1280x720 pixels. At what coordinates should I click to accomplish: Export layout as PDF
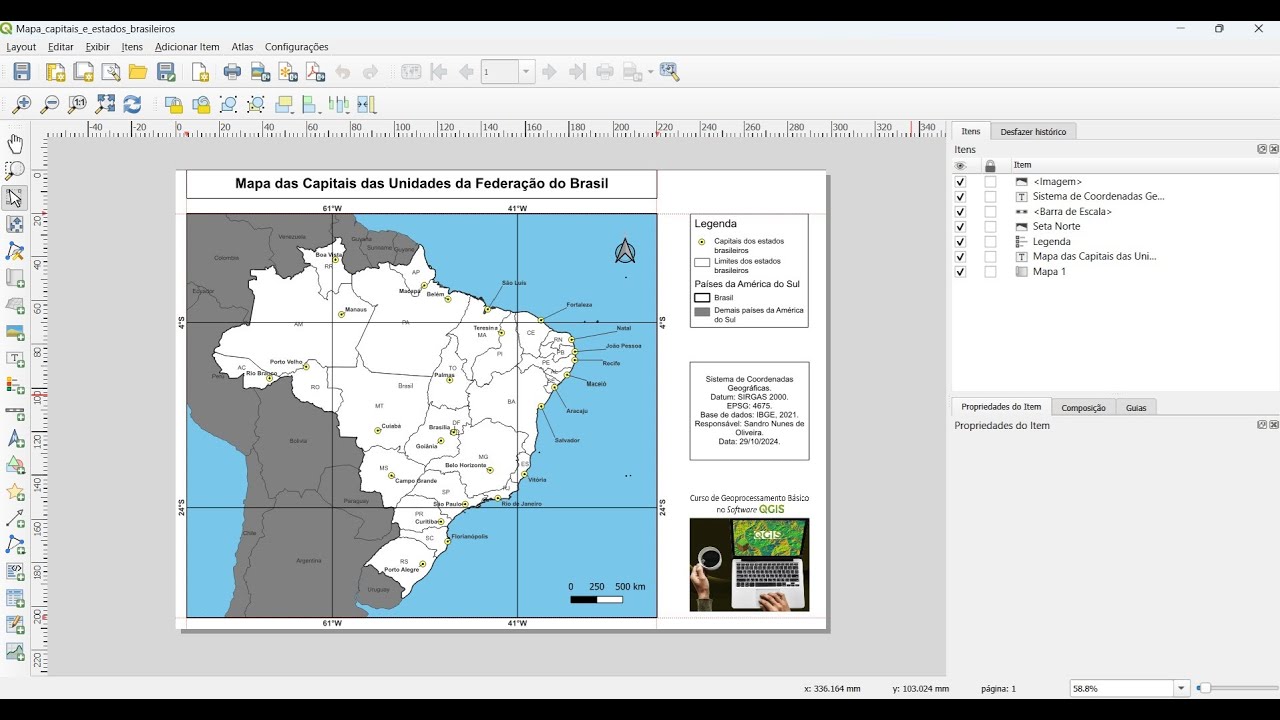click(x=315, y=72)
